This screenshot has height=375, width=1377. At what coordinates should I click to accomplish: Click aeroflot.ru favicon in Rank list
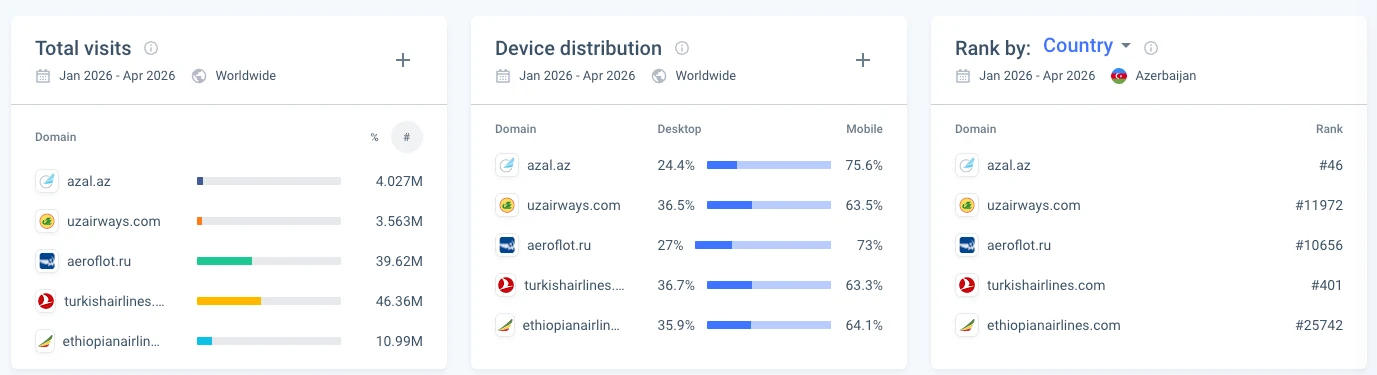(x=966, y=245)
